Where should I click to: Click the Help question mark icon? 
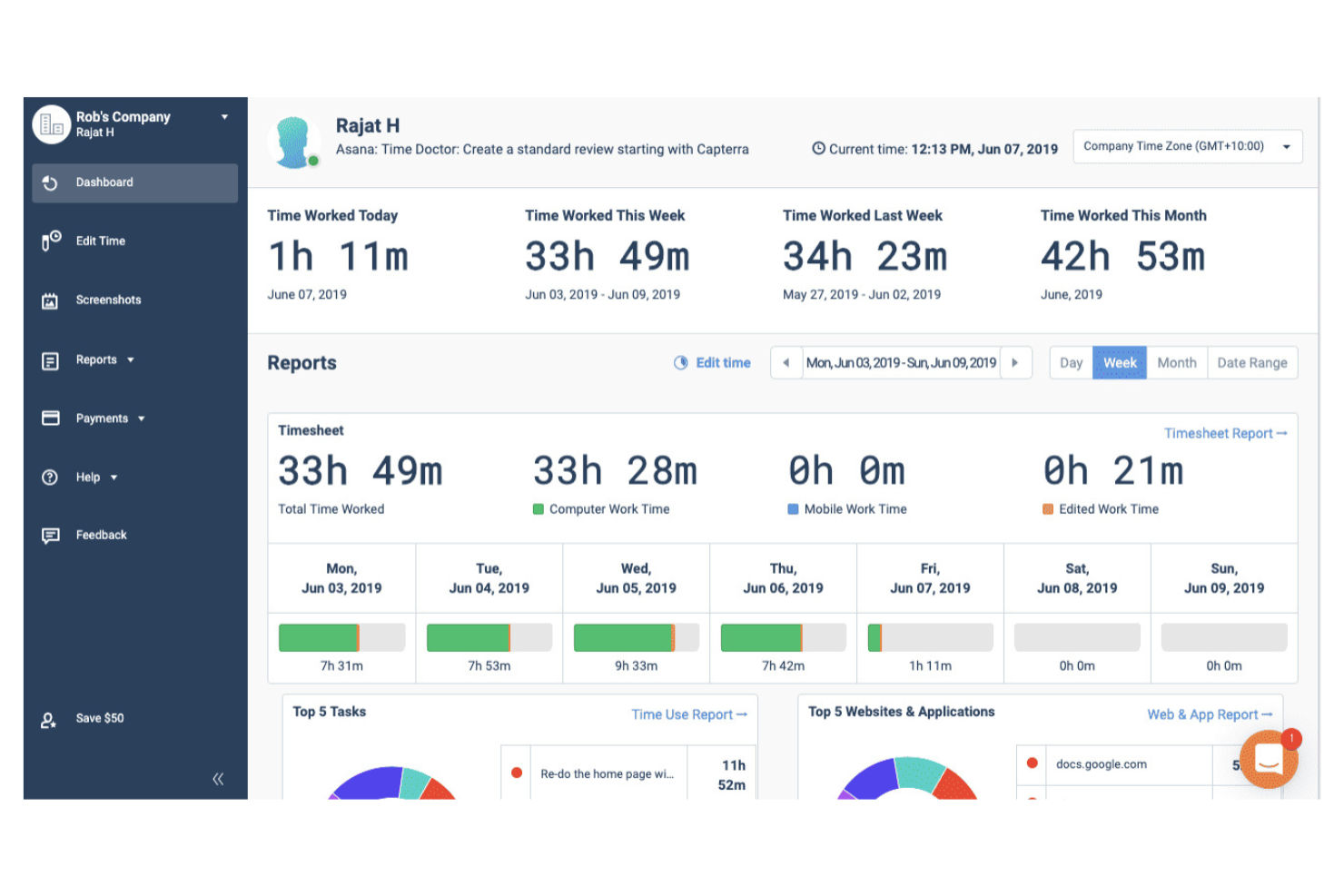point(50,478)
